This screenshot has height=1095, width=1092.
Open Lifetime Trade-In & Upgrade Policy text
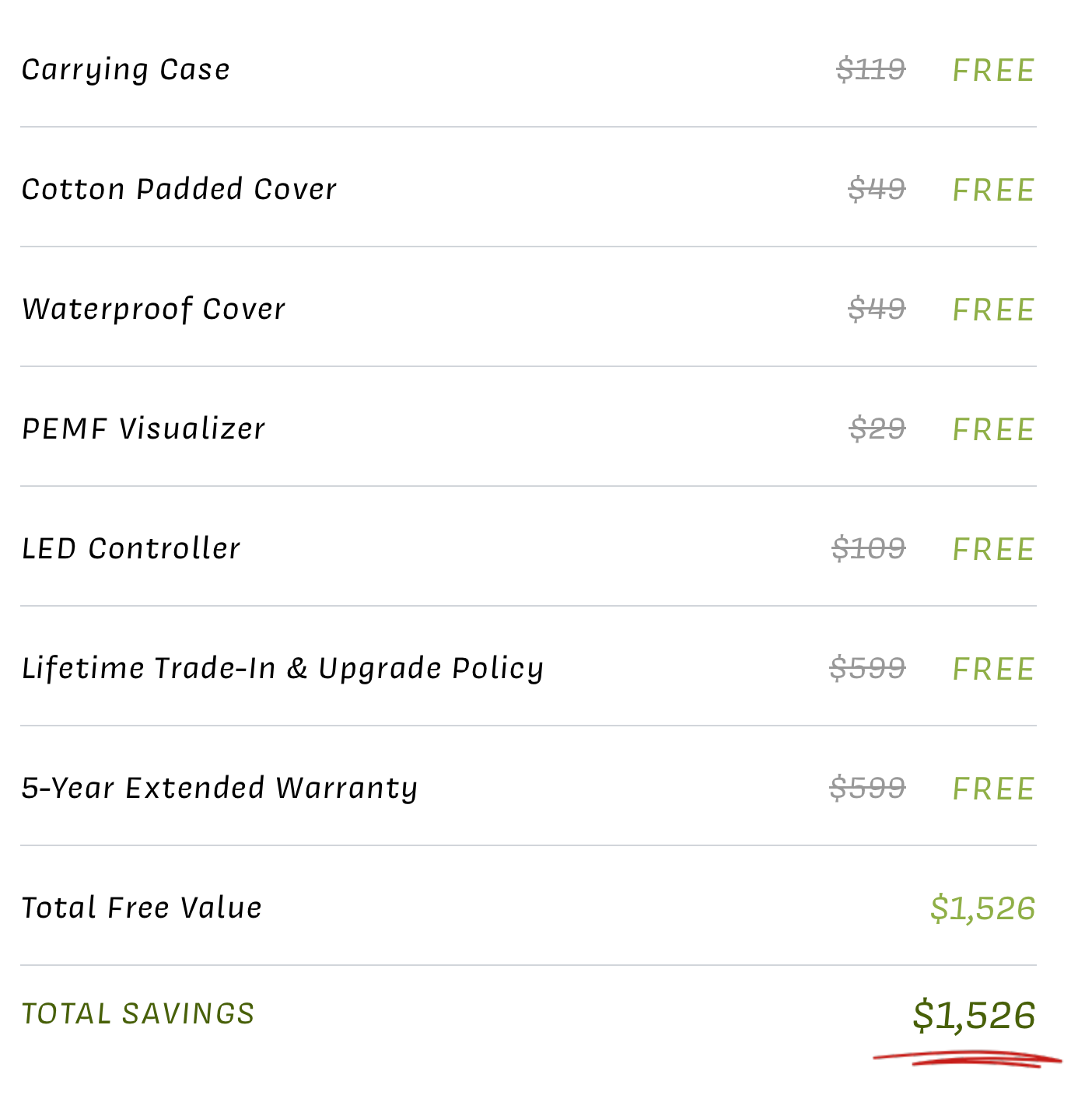point(282,669)
